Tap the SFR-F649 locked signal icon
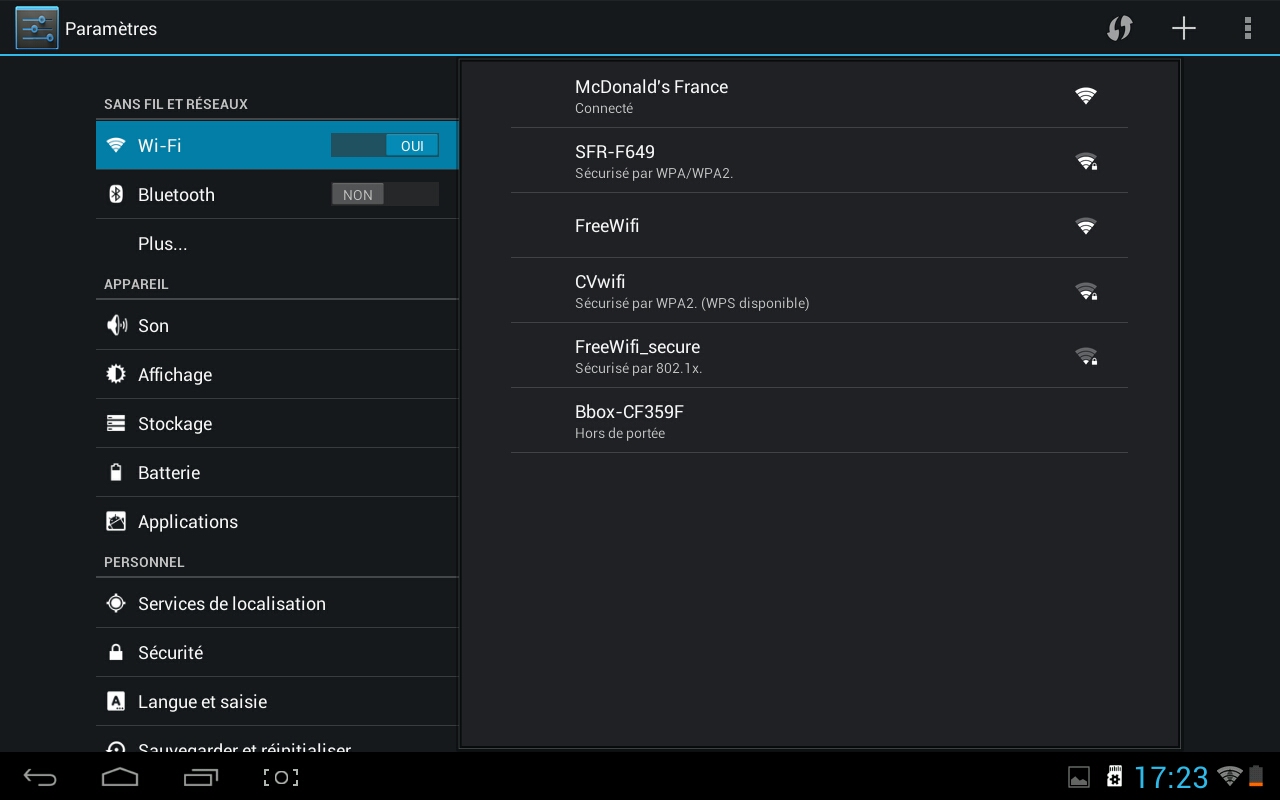The width and height of the screenshot is (1280, 800). click(1086, 160)
